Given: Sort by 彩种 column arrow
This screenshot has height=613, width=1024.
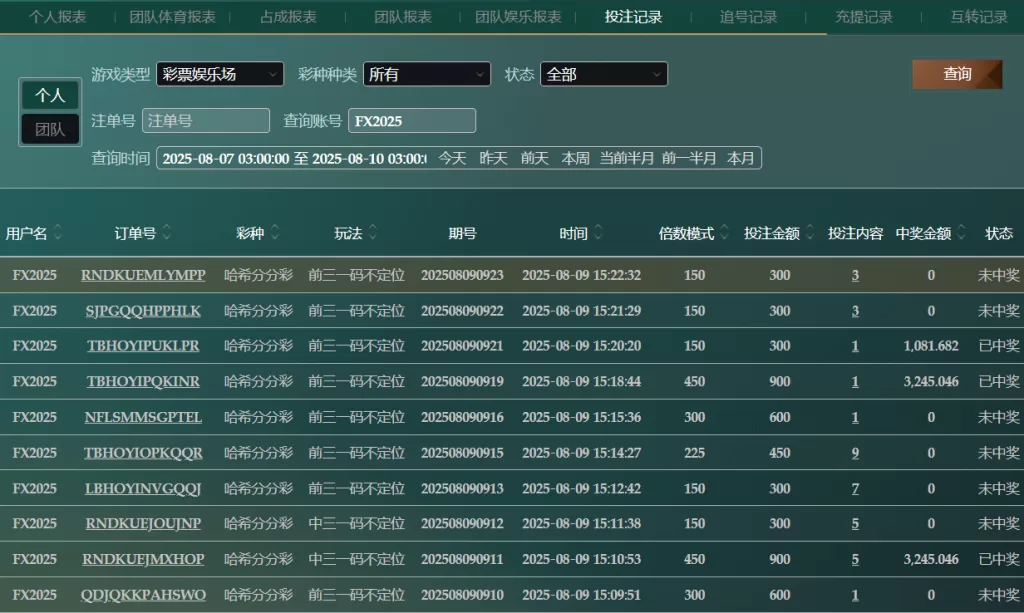Looking at the screenshot, I should (x=275, y=232).
